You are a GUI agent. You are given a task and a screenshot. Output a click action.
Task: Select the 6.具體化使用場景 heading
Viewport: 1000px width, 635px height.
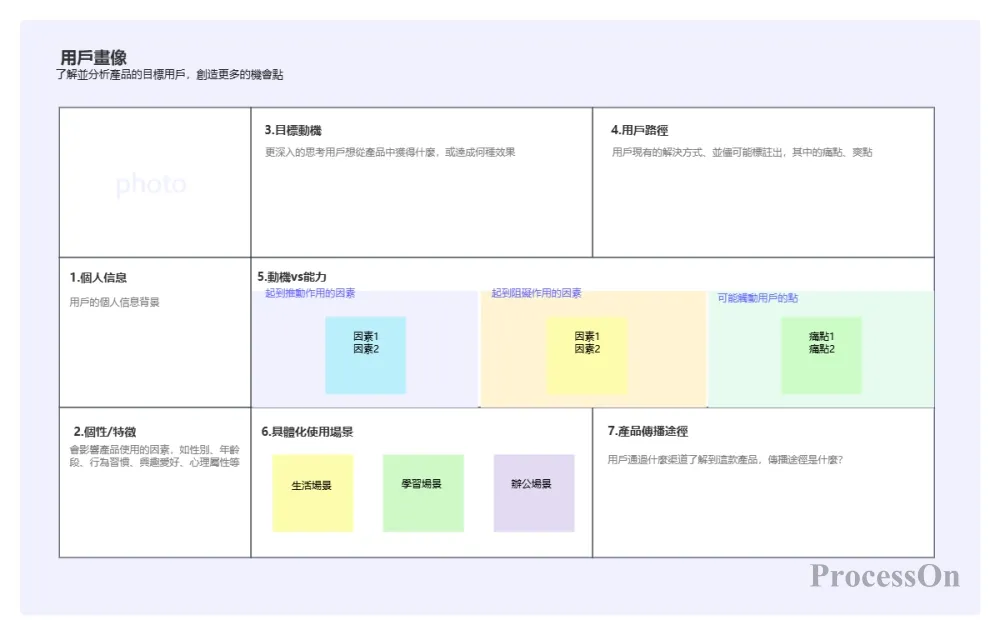point(307,432)
